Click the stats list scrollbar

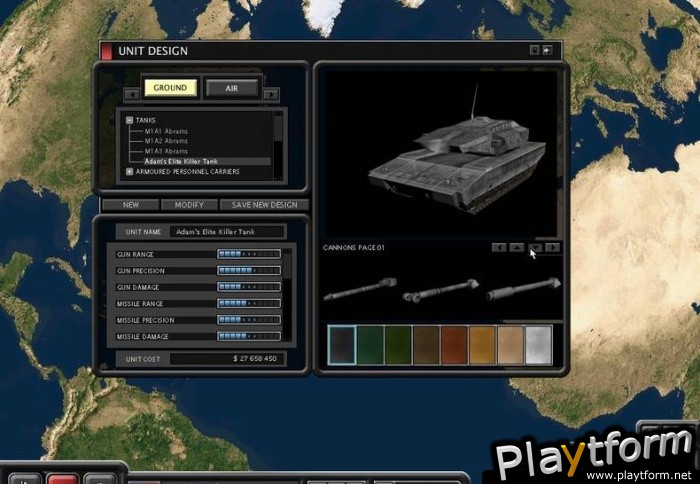pyautogui.click(x=288, y=295)
